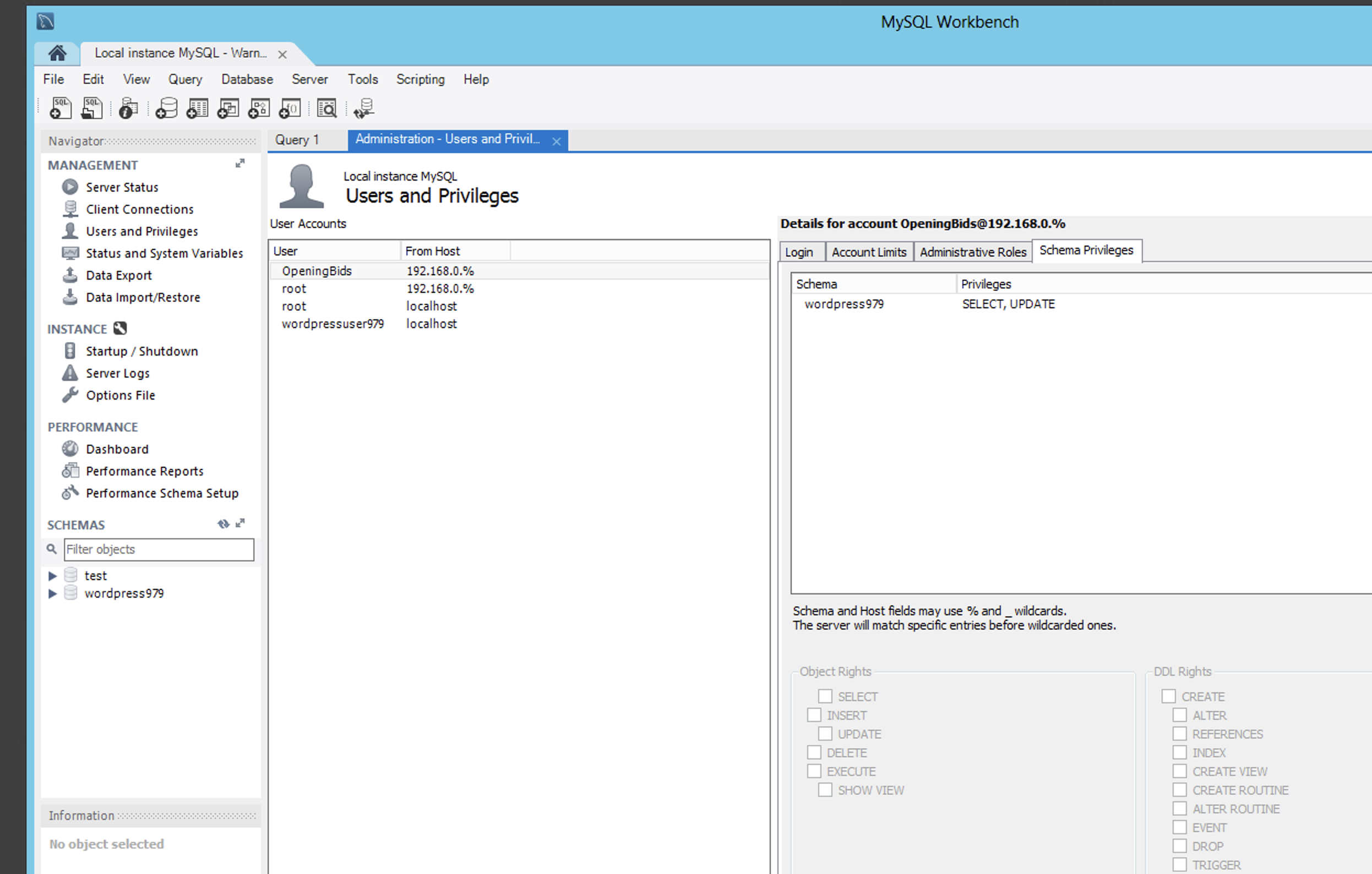Open SQL script file icon
This screenshot has width=1372, height=874.
[92, 108]
